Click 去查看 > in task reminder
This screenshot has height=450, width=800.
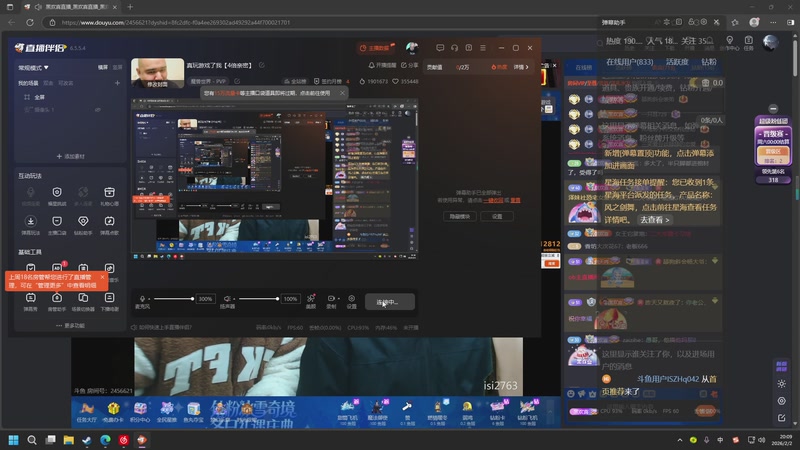click(655, 220)
